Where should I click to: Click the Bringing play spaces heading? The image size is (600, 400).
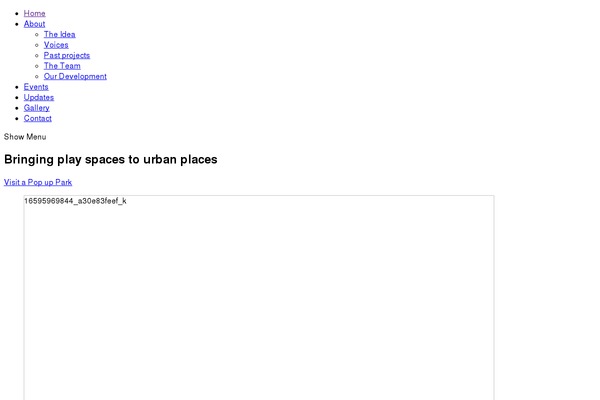tap(110, 159)
